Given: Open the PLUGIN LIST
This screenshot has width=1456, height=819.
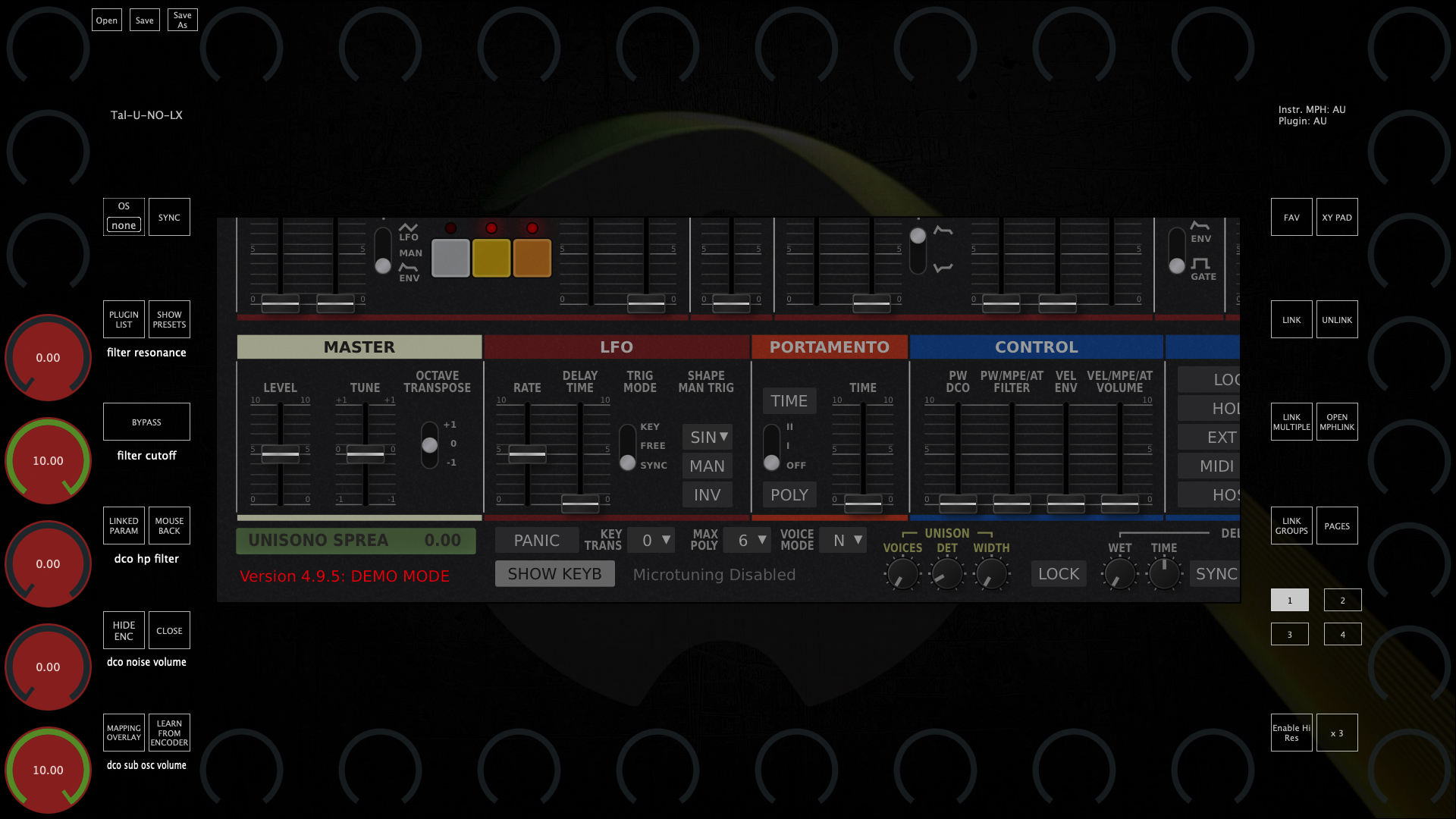Looking at the screenshot, I should click(124, 320).
